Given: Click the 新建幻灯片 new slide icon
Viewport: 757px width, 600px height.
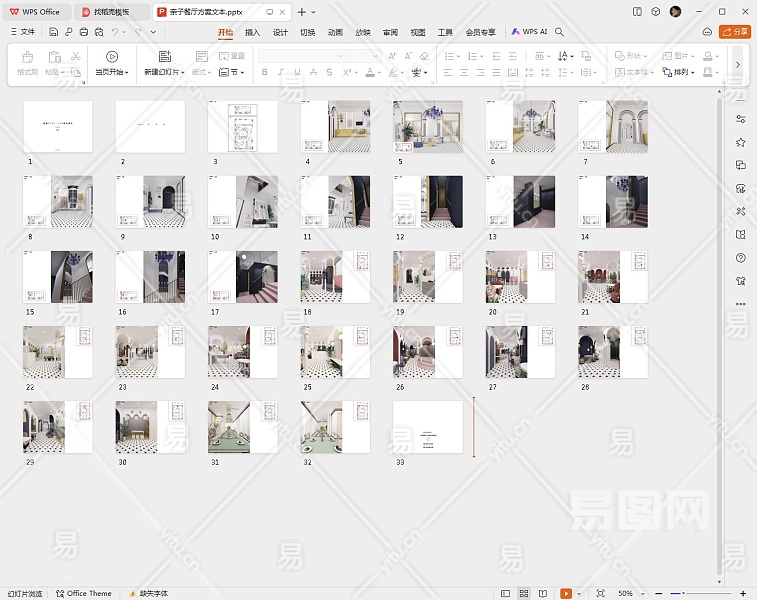Looking at the screenshot, I should coord(165,57).
